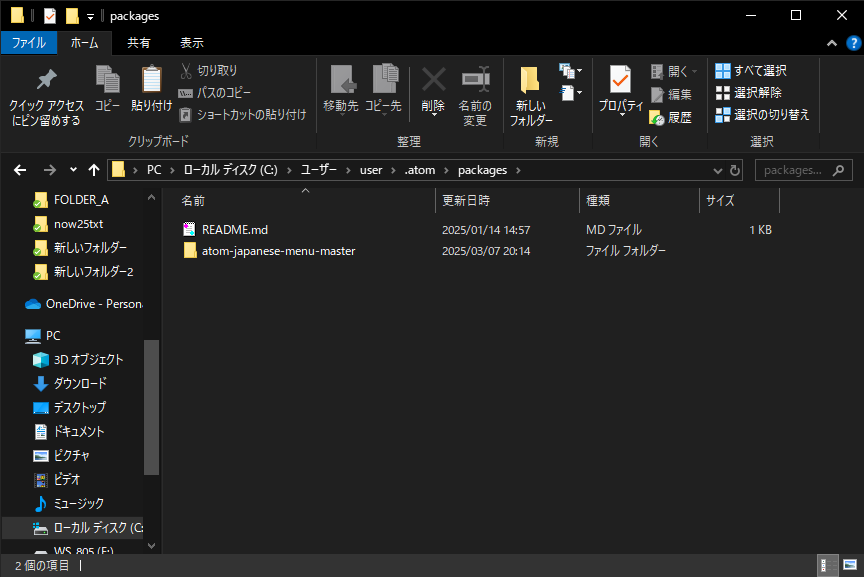Switch to details view in status bar
The image size is (864, 577).
point(828,565)
